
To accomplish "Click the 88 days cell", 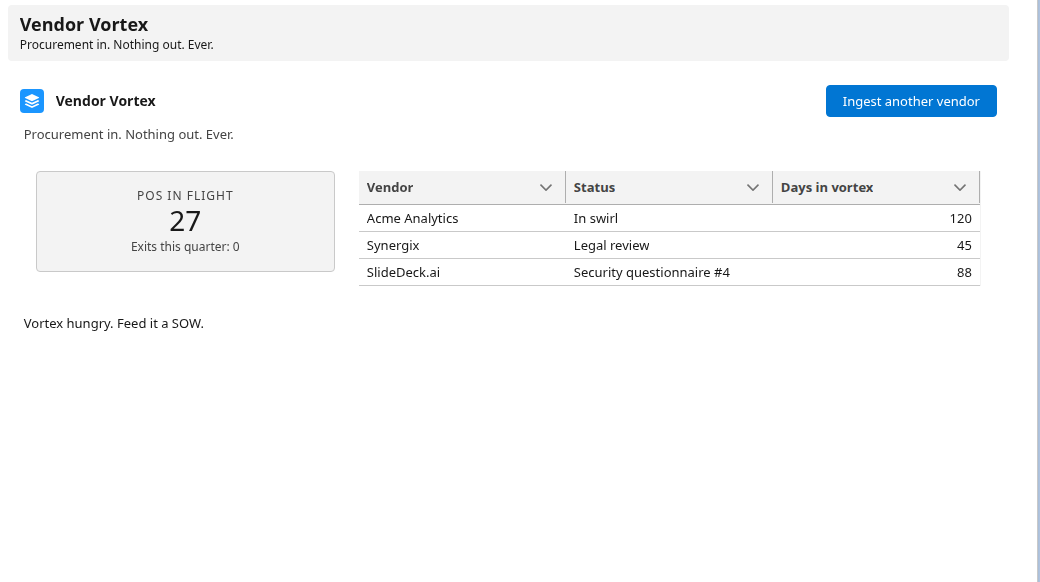I will (x=876, y=273).
